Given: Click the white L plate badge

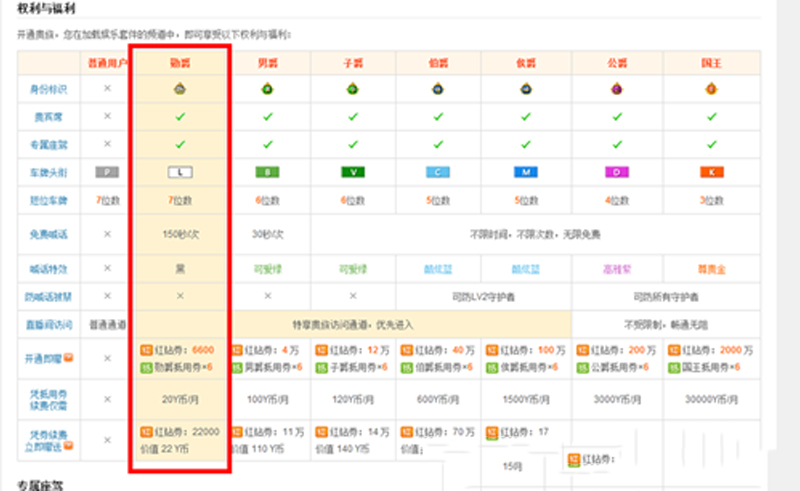Looking at the screenshot, I should point(180,173).
